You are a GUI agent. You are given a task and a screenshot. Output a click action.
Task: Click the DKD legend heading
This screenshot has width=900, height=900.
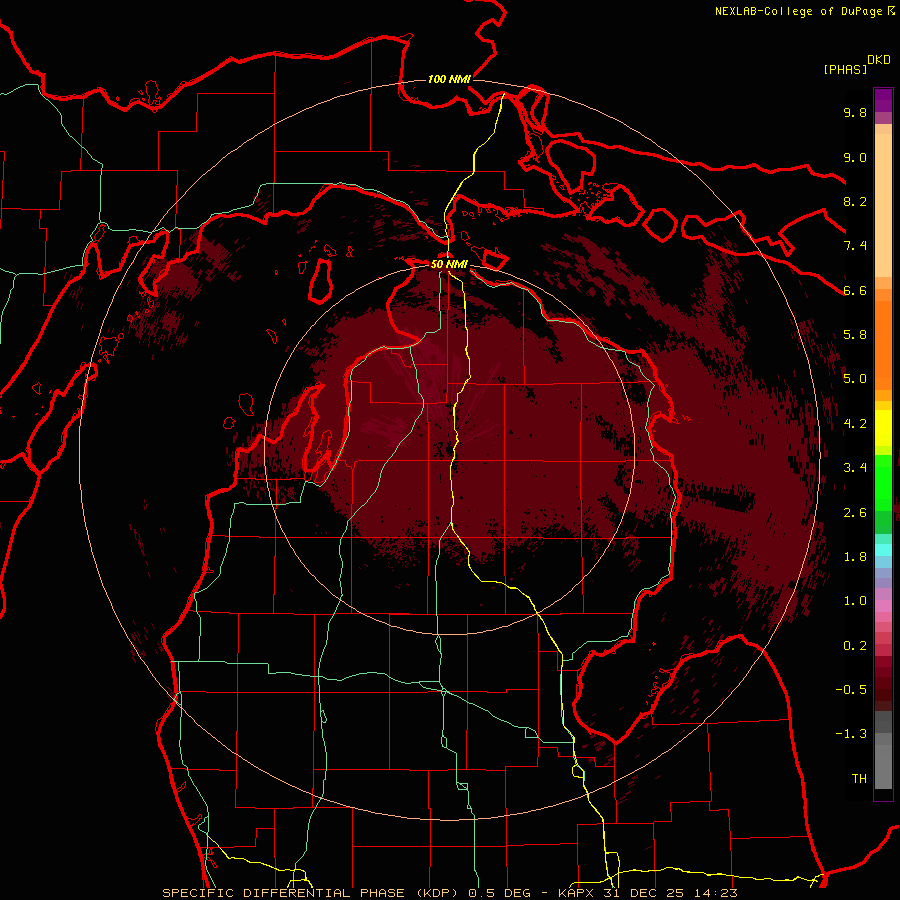pyautogui.click(x=879, y=59)
